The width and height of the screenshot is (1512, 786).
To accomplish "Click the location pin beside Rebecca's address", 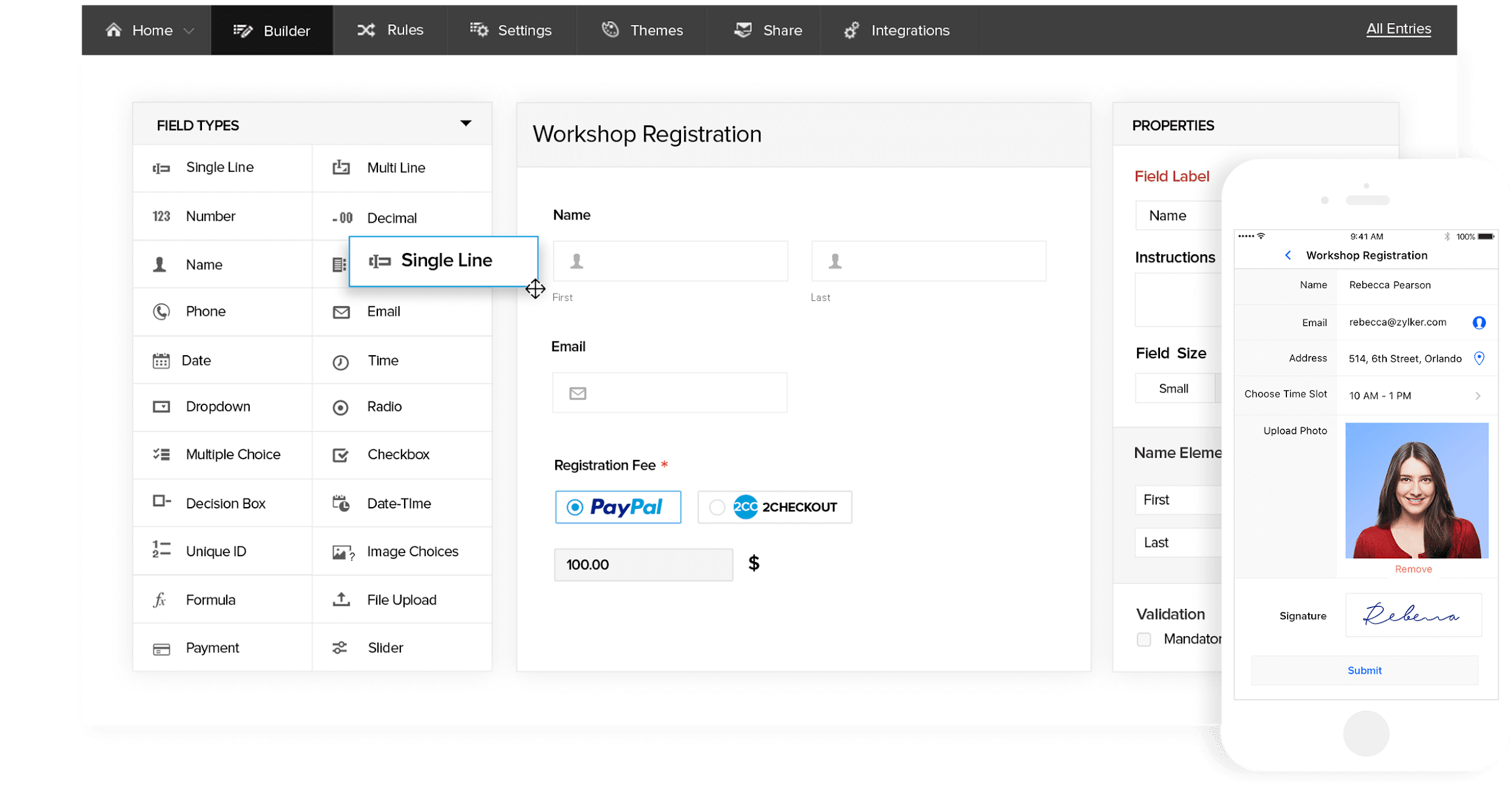I will [x=1480, y=358].
